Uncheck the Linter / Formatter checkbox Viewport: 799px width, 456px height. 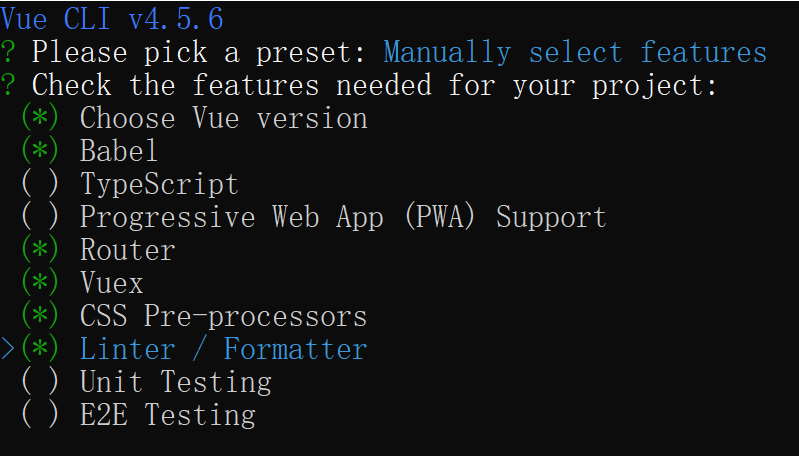[40, 349]
